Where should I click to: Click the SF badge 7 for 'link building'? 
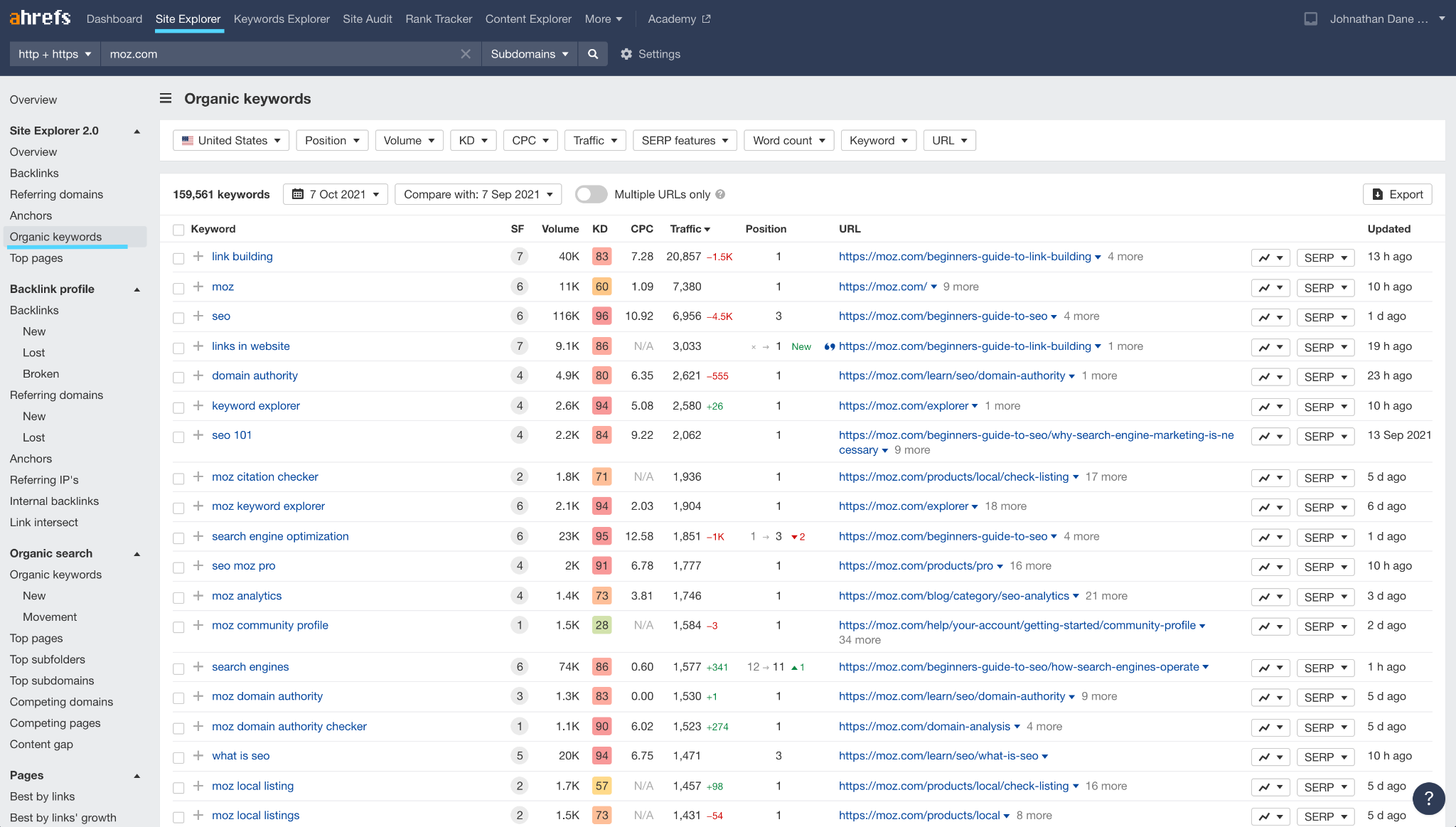[x=520, y=256]
